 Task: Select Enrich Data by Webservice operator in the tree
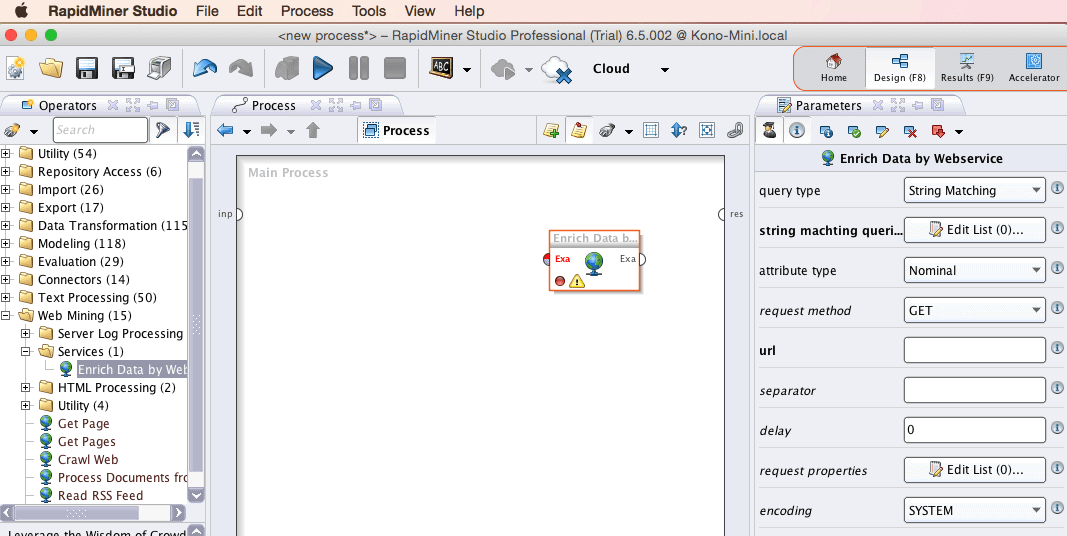pos(131,370)
